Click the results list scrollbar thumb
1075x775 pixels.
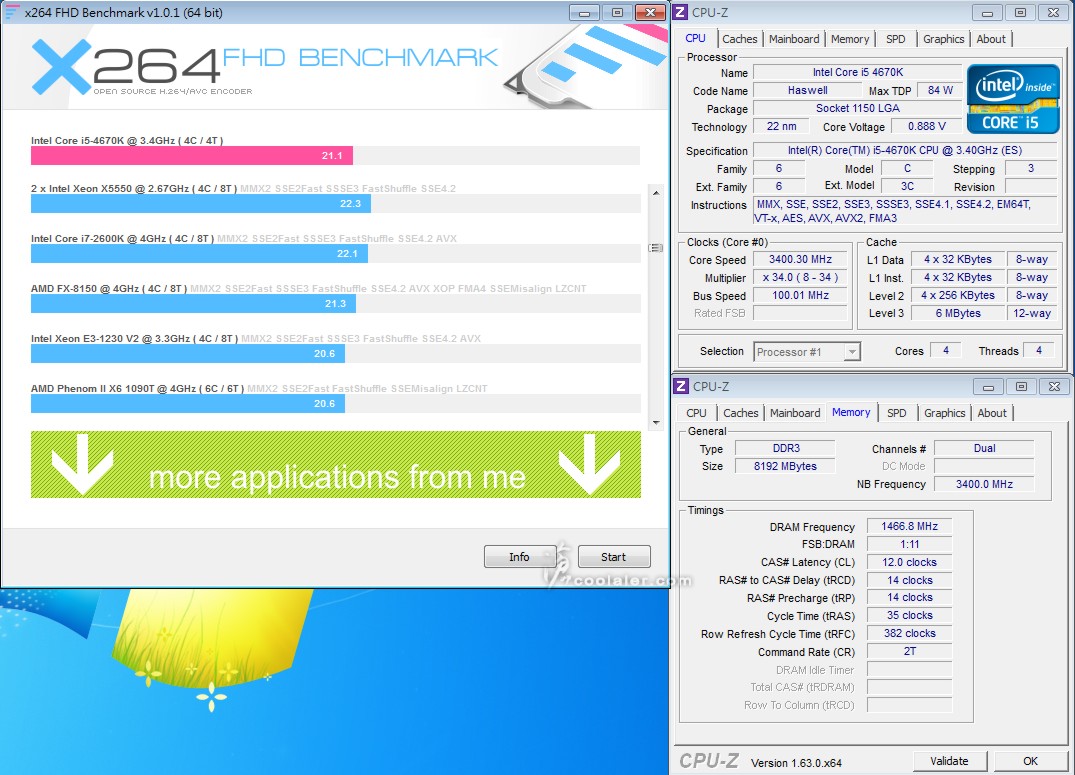[656, 248]
